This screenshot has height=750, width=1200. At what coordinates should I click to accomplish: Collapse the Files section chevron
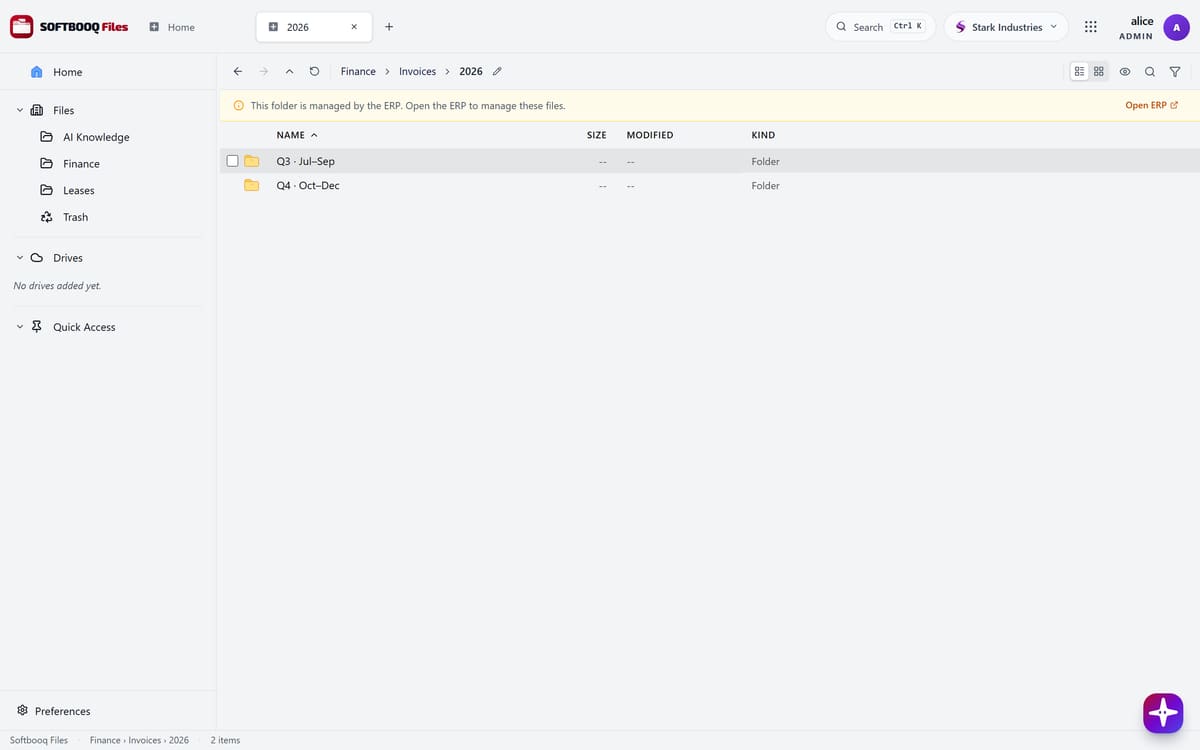[19, 110]
